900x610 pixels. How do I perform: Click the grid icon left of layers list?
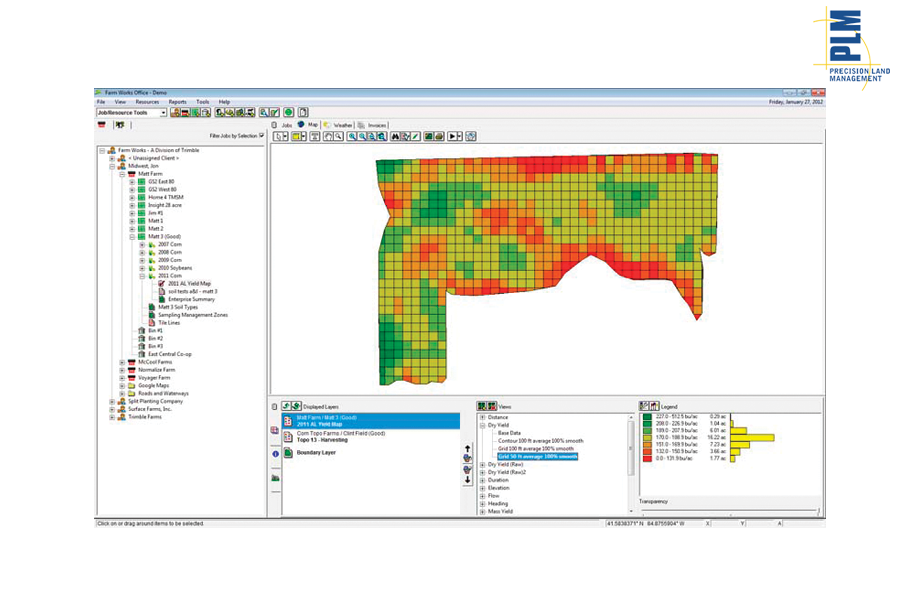click(x=275, y=430)
